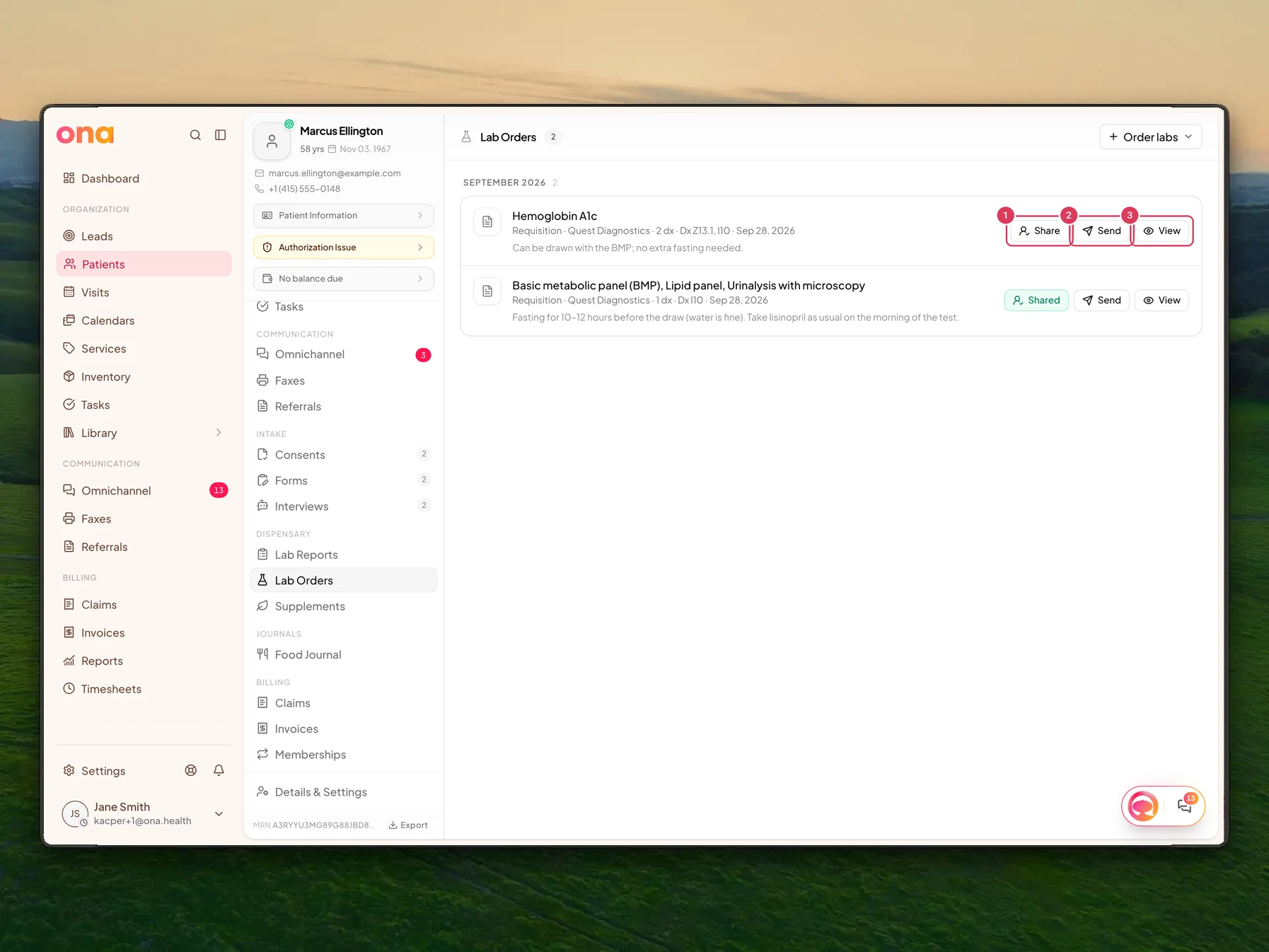This screenshot has height=952, width=1269.
Task: Expand the Jane Smith account menu
Action: click(x=219, y=814)
